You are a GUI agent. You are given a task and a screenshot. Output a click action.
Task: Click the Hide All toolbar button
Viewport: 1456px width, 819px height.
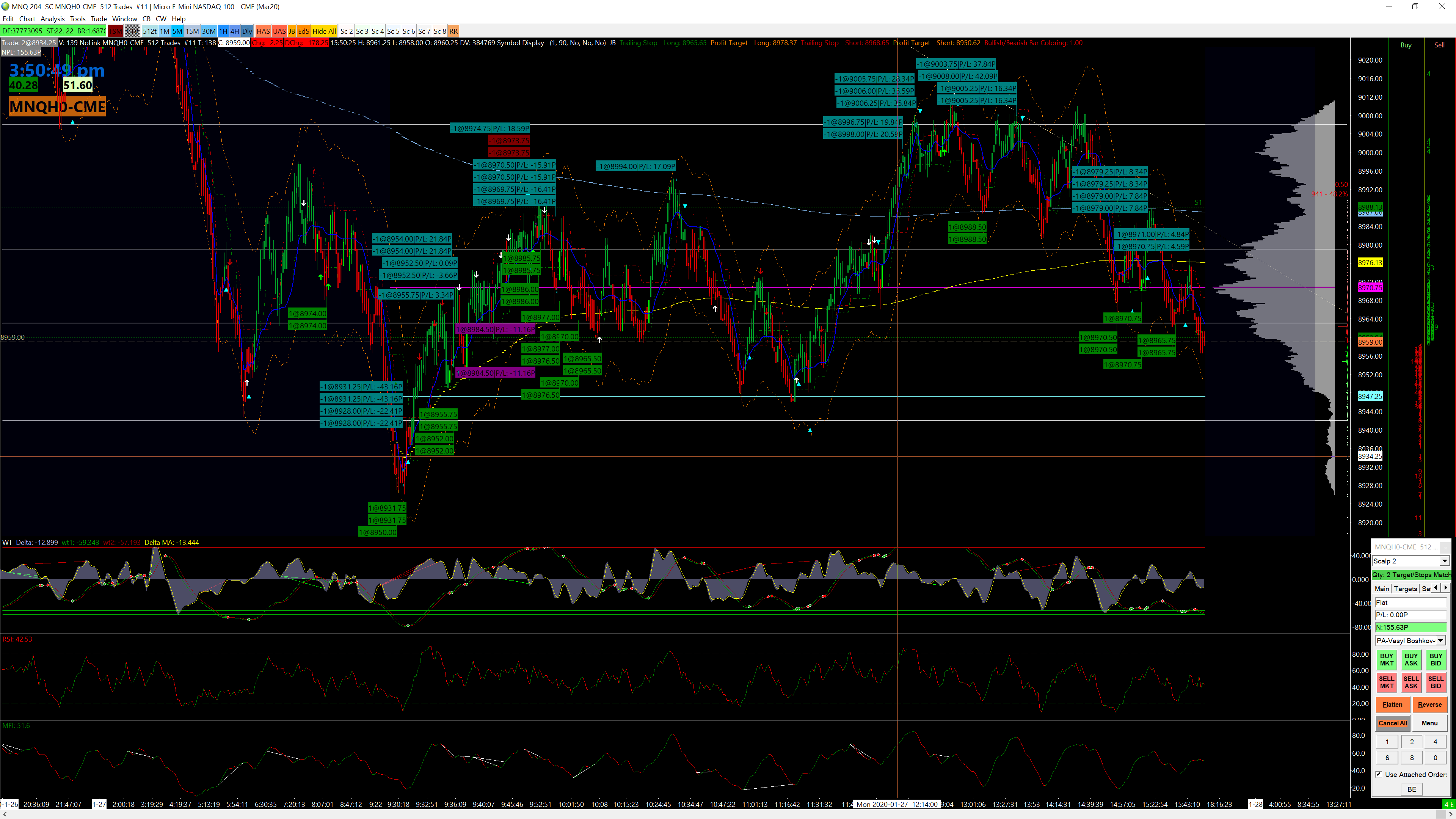[x=324, y=31]
